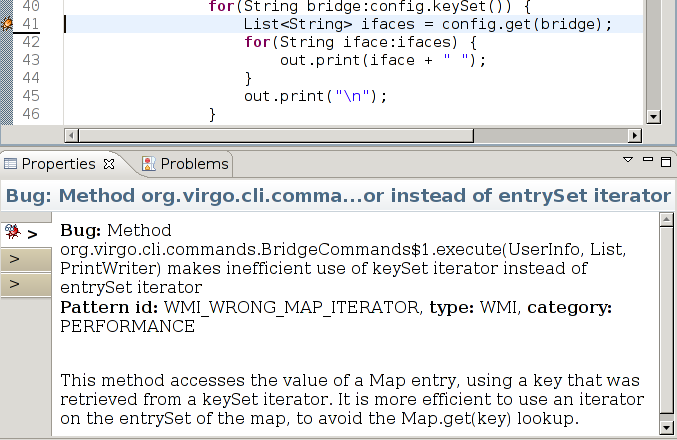Click the bug title header text

click(337, 196)
